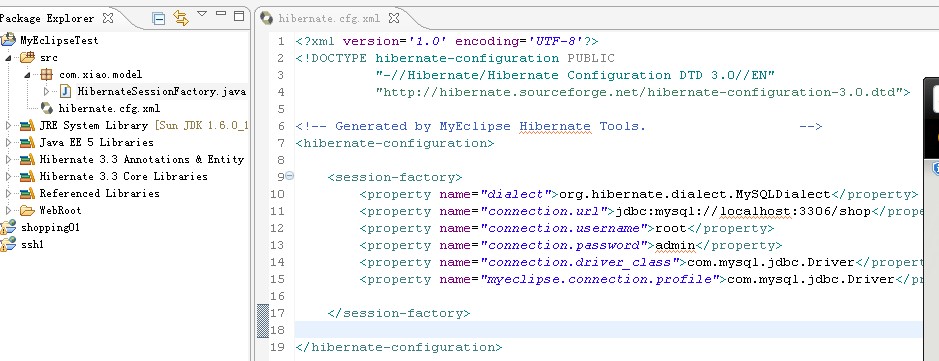The height and width of the screenshot is (361, 939).
Task: Close the Package Explorer view tab
Action: [108, 18]
